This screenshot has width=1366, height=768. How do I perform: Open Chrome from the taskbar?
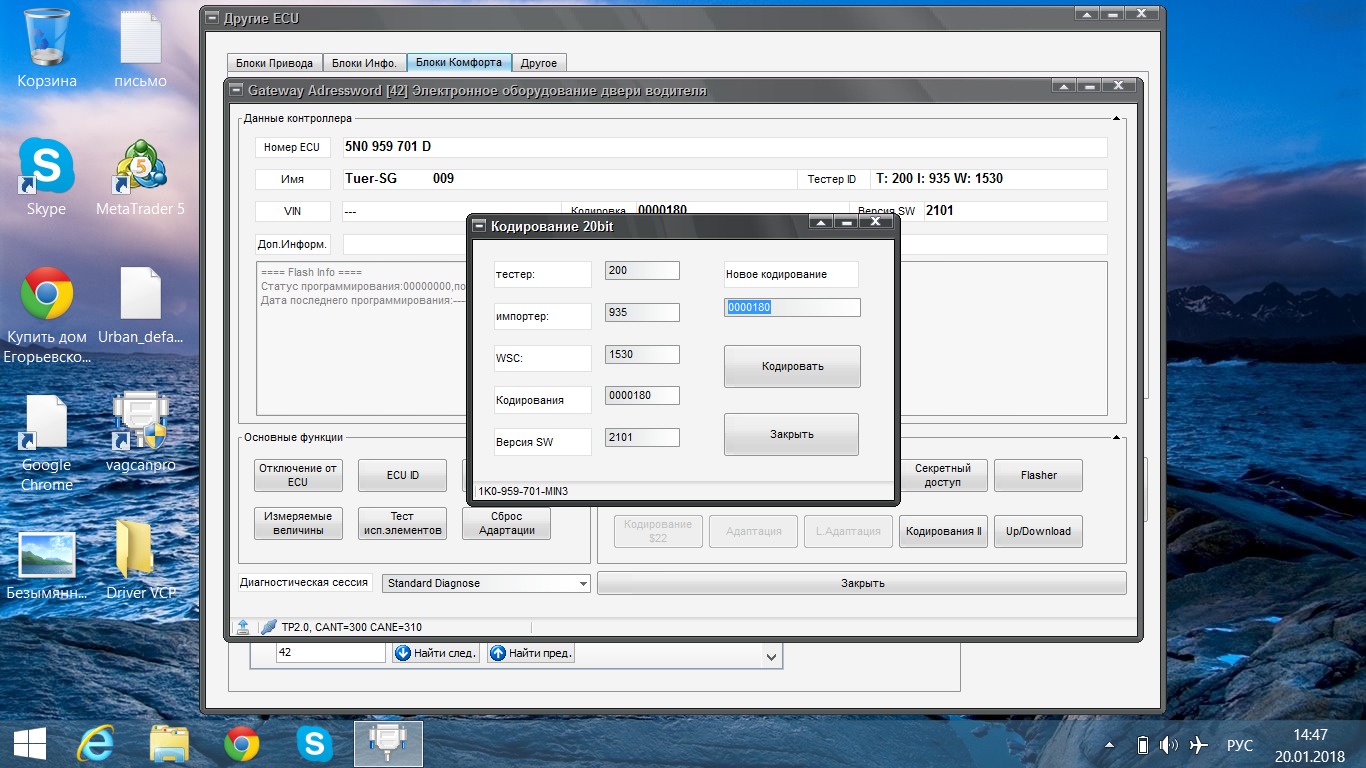click(x=242, y=744)
